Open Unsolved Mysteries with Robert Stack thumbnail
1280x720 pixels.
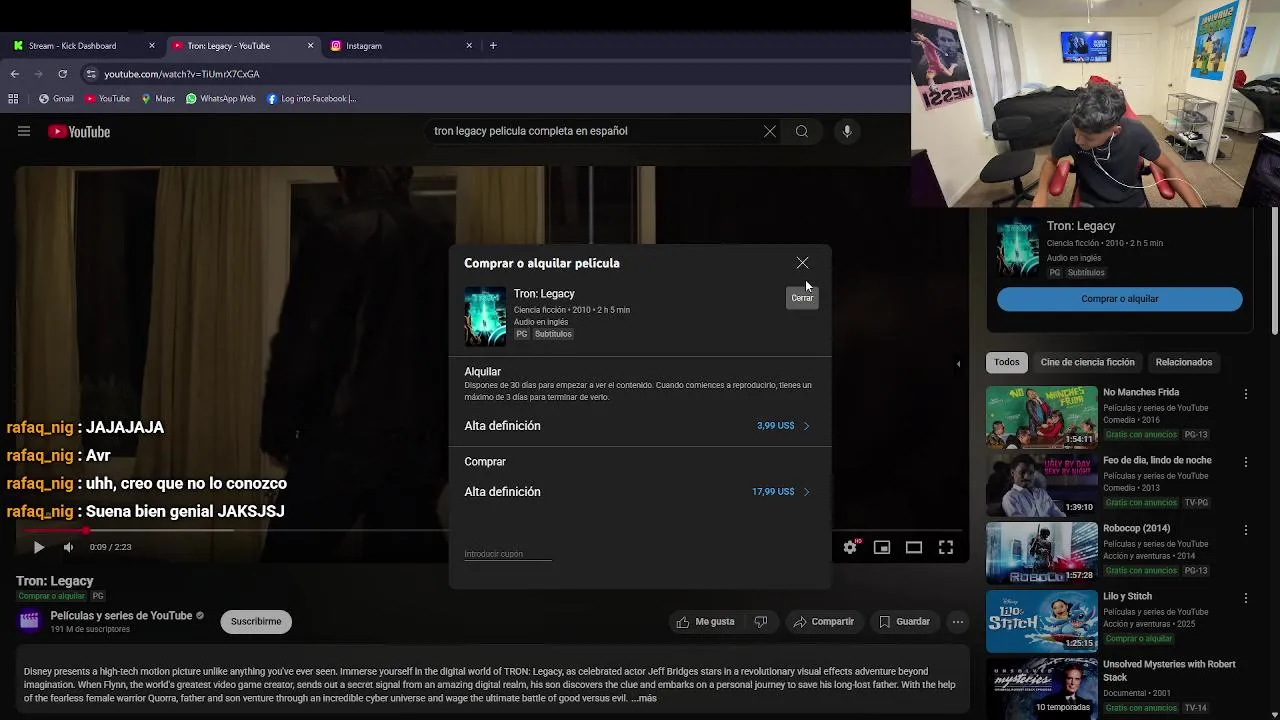coord(1042,689)
